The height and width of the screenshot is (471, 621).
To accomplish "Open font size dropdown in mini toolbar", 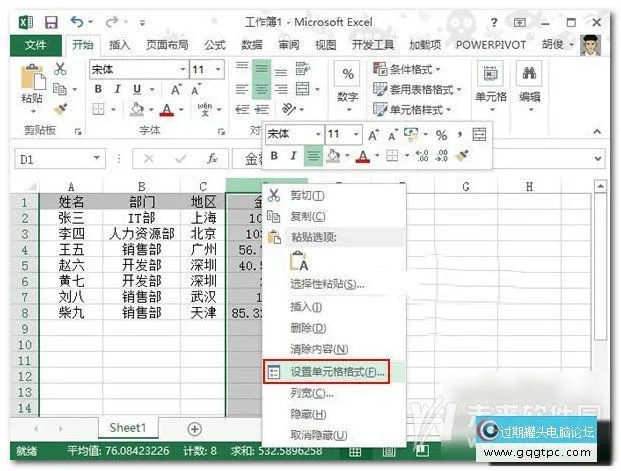I will [x=358, y=134].
